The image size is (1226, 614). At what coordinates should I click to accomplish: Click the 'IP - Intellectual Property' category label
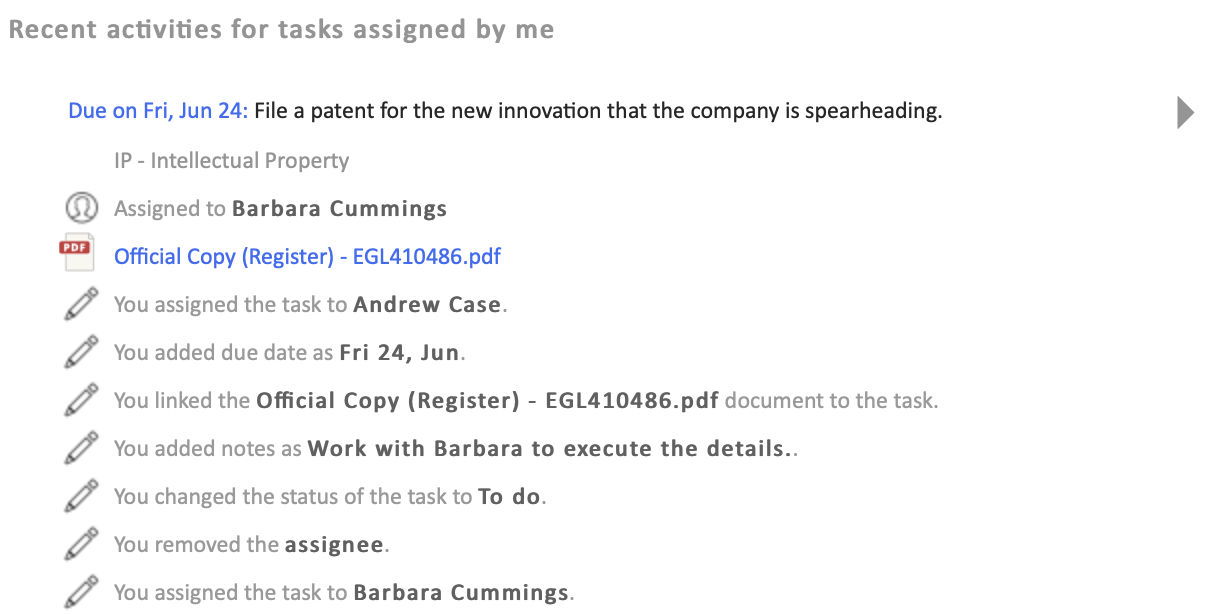[x=231, y=160]
